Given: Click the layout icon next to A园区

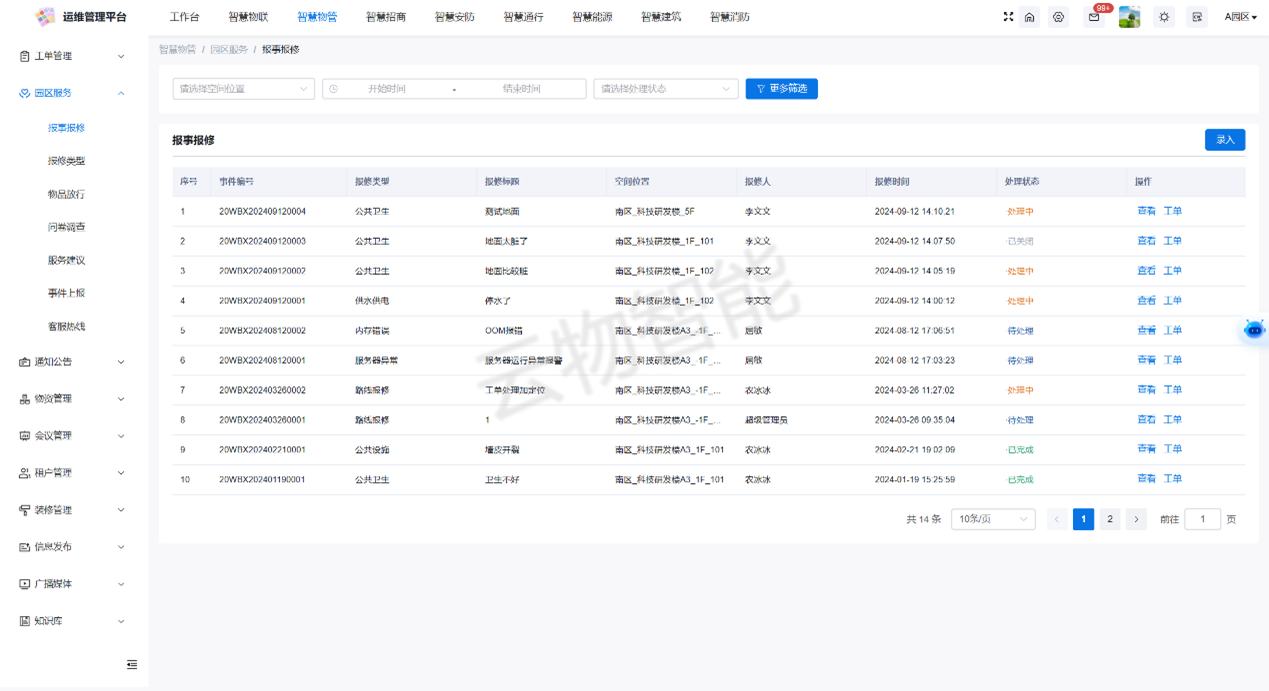Looking at the screenshot, I should (1197, 17).
